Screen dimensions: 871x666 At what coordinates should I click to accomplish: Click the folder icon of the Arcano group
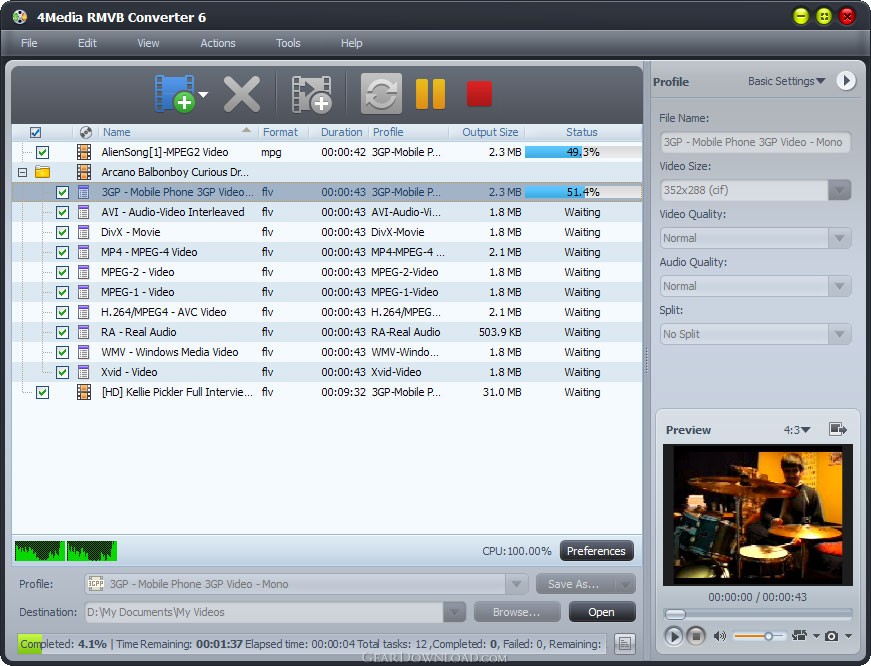click(43, 172)
